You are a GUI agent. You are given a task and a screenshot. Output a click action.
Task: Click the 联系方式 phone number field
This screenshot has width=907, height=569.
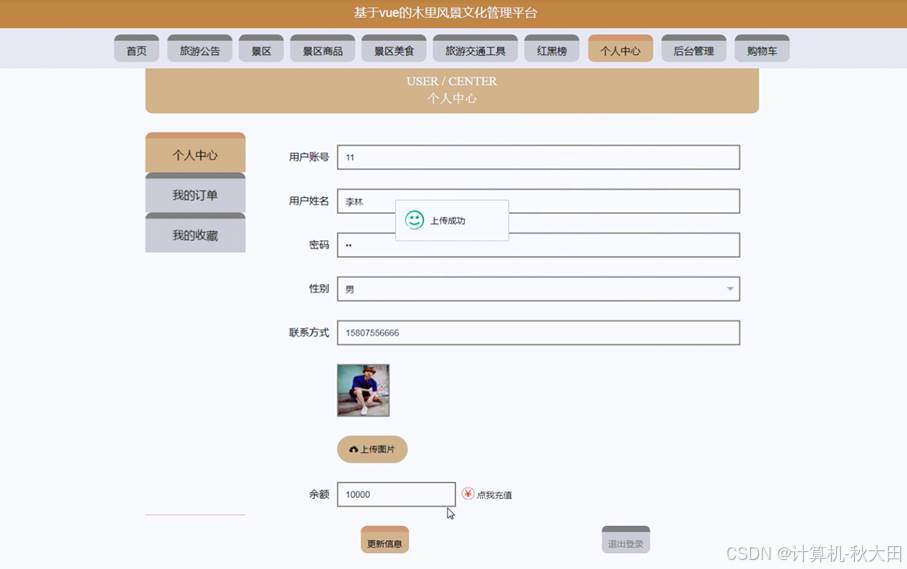point(539,333)
